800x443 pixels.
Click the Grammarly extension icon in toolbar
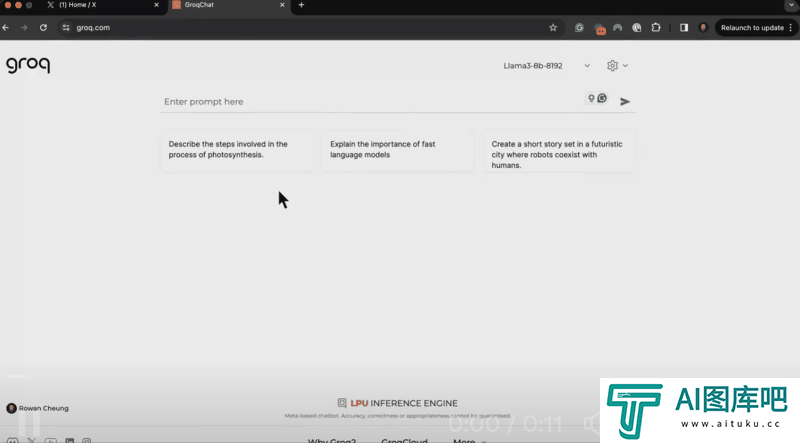click(x=579, y=28)
